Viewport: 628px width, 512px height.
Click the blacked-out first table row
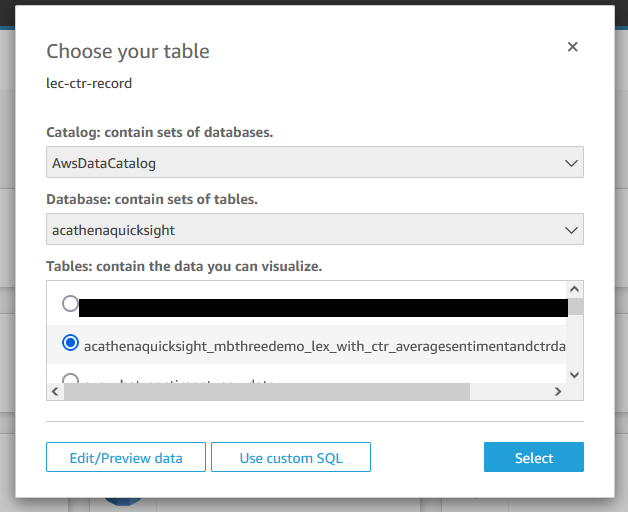pos(320,307)
